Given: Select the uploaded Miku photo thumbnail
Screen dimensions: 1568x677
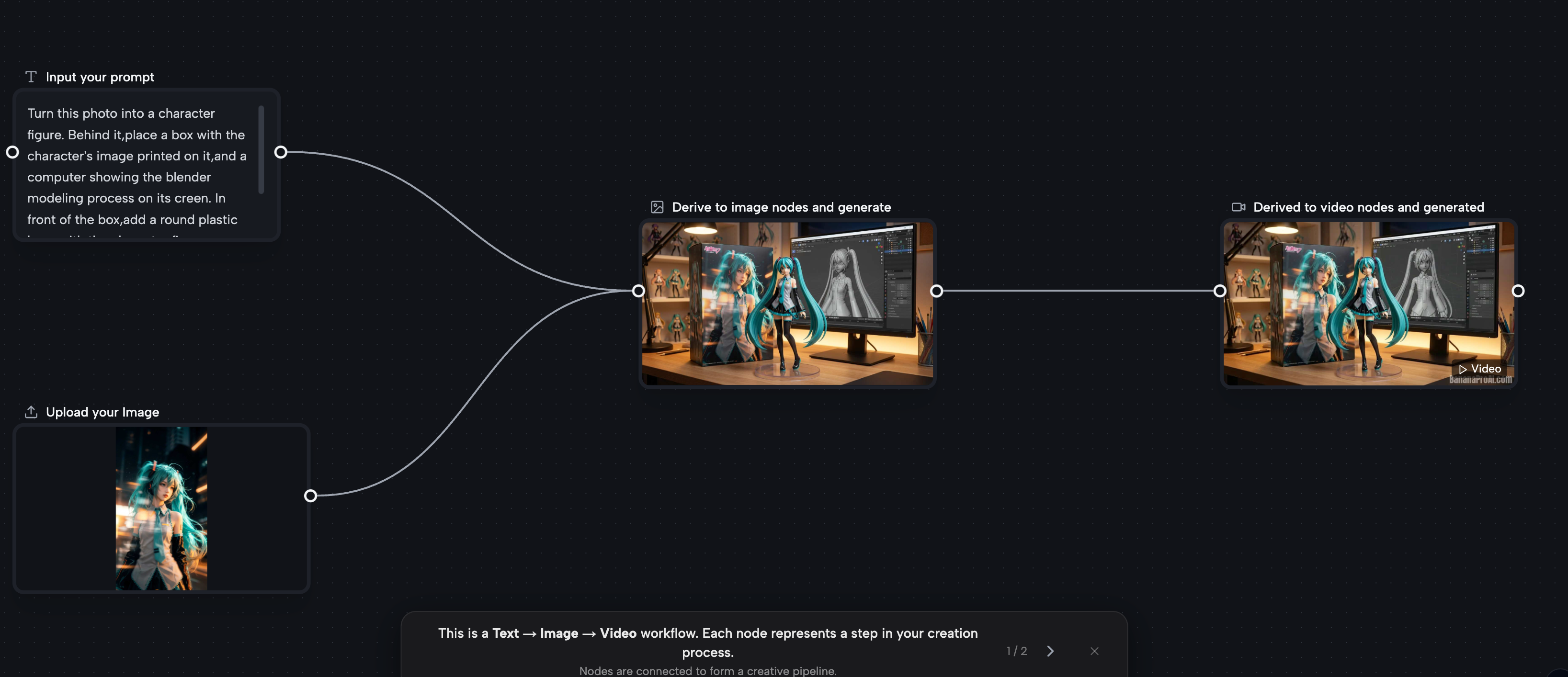Looking at the screenshot, I should pyautogui.click(x=161, y=508).
